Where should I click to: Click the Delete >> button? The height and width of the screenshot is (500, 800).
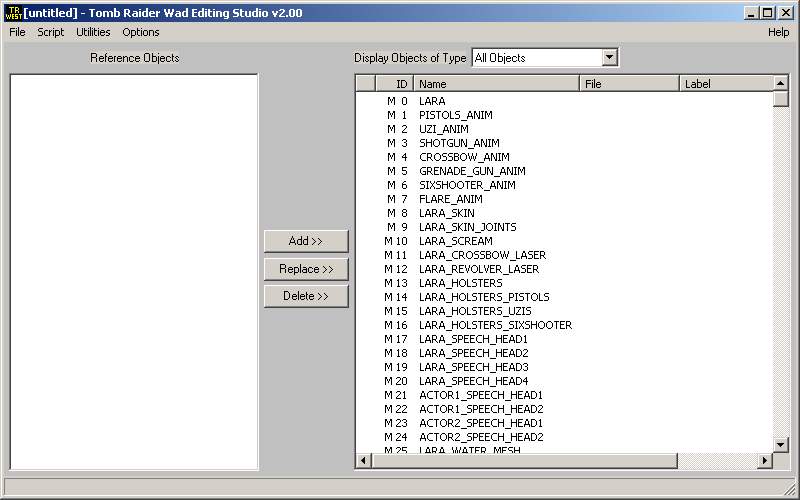point(306,296)
